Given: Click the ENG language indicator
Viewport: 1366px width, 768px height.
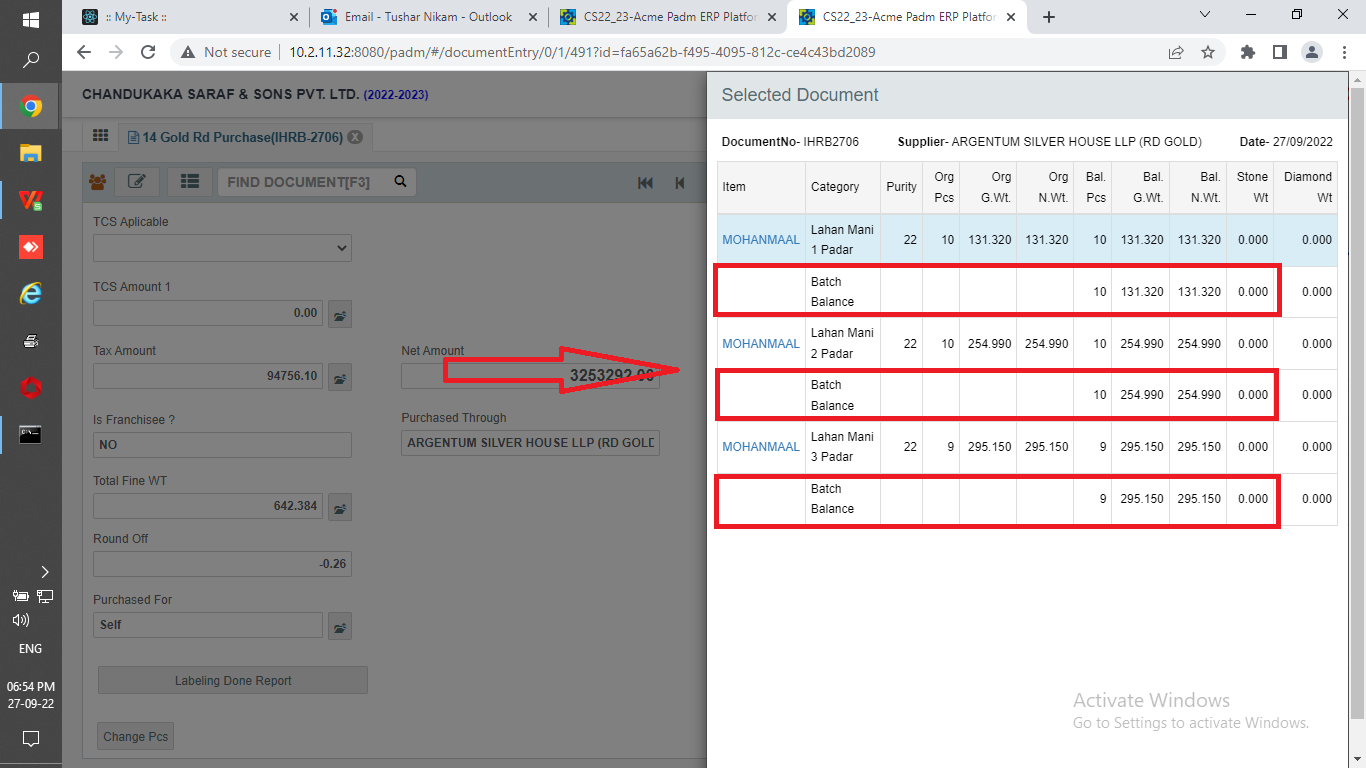Looking at the screenshot, I should pos(30,649).
